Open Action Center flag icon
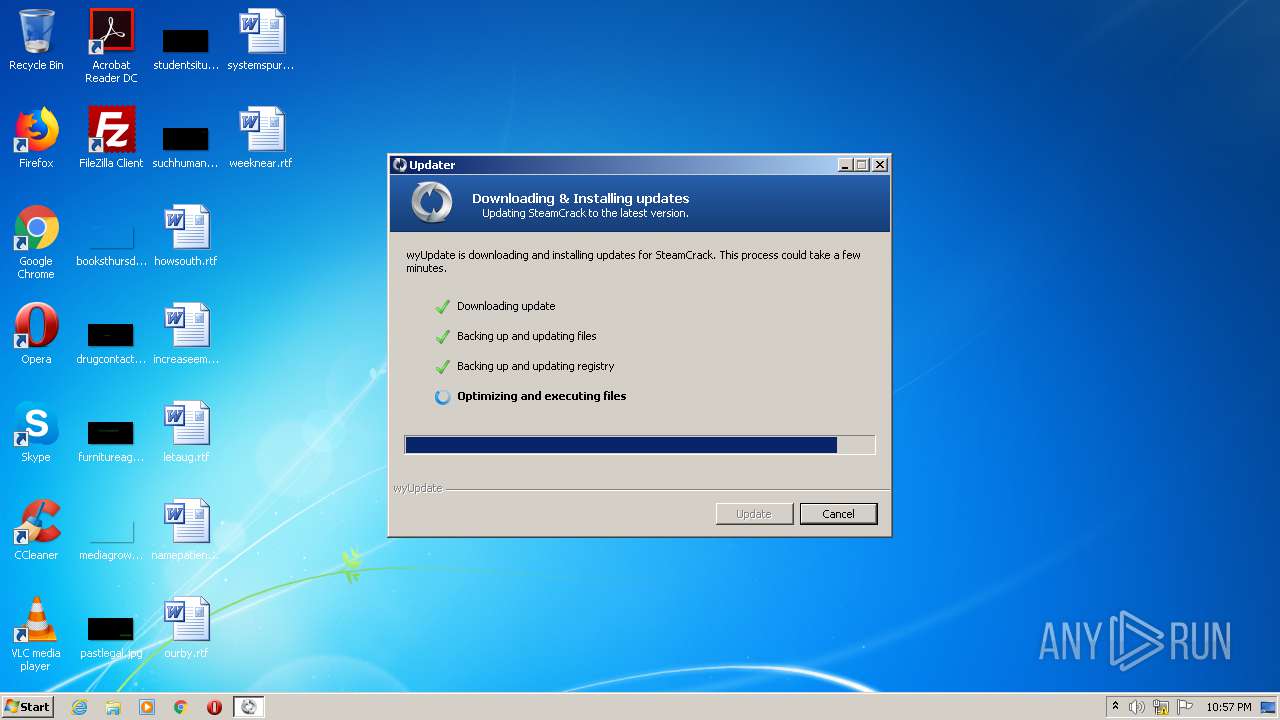1280x720 pixels. (1185, 707)
